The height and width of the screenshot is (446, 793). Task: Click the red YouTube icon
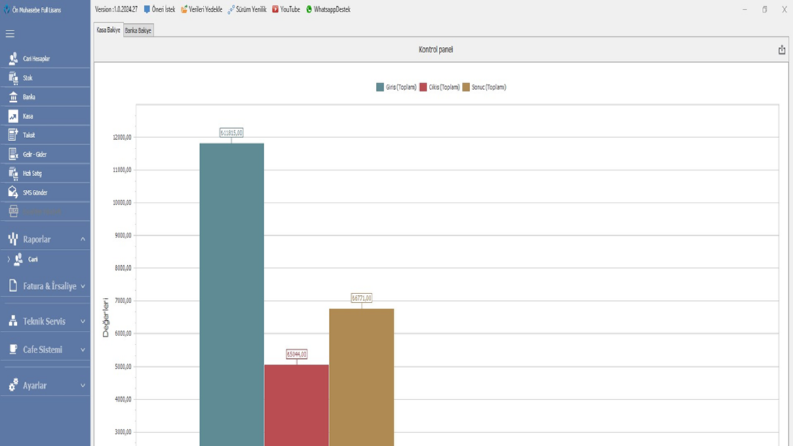coord(275,9)
